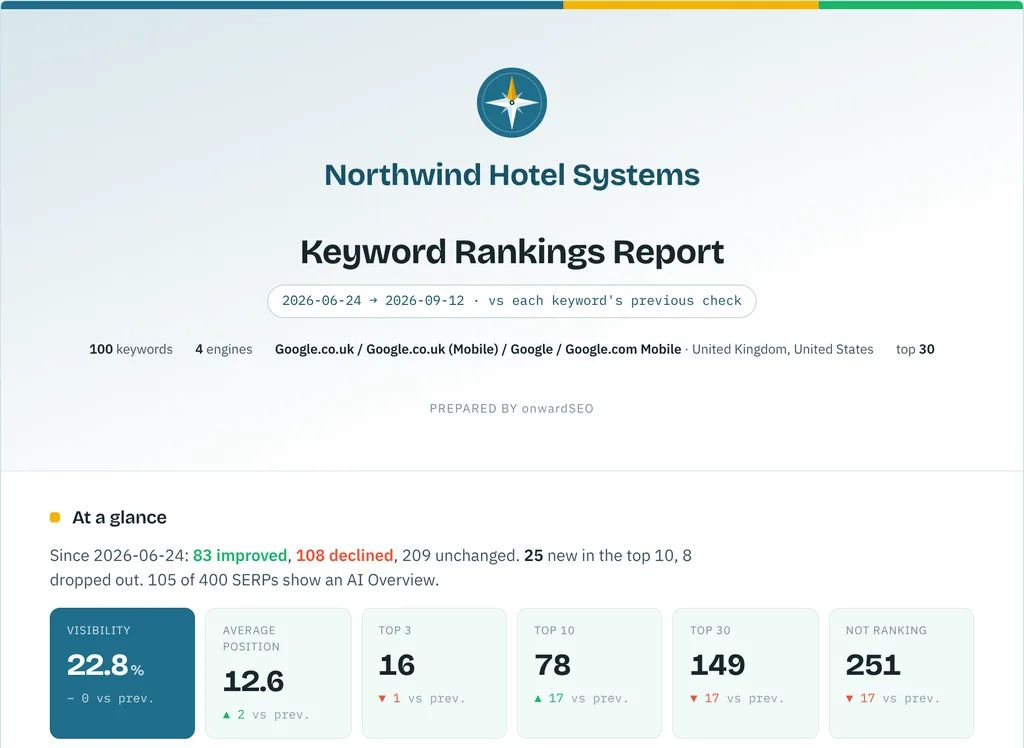Click "105 of 400 SERPs show an AI Overview"
The width and height of the screenshot is (1024, 748).
293,580
